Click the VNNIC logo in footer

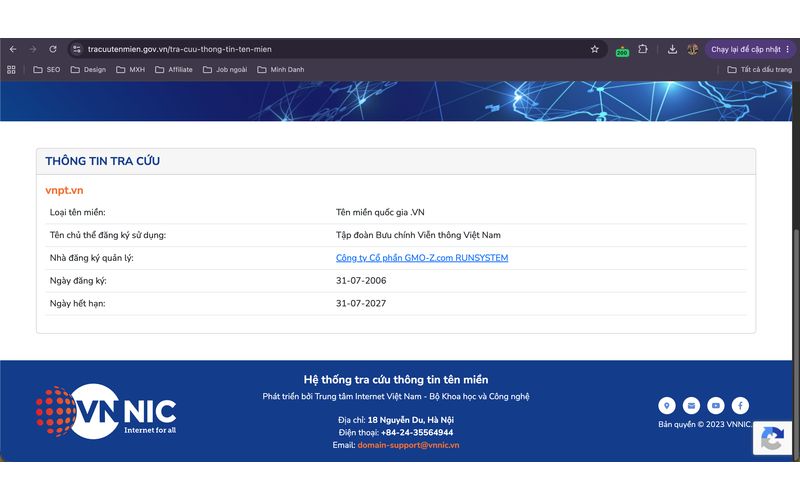click(106, 411)
